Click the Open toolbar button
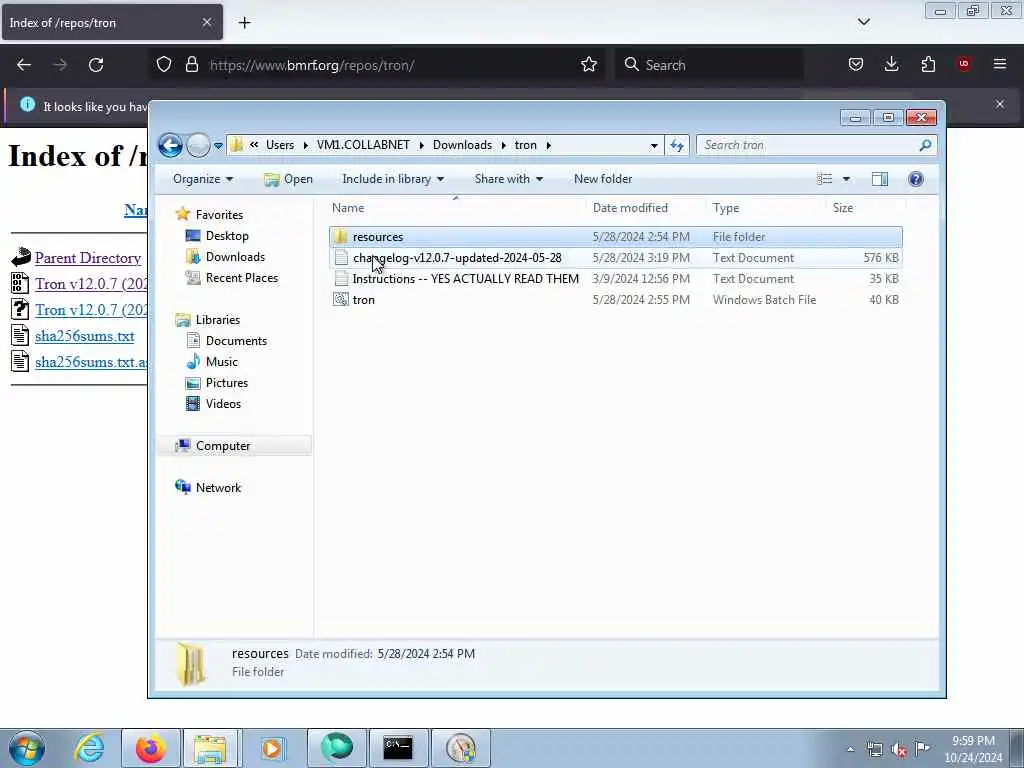Screen dimensions: 1024x768 (x=288, y=179)
